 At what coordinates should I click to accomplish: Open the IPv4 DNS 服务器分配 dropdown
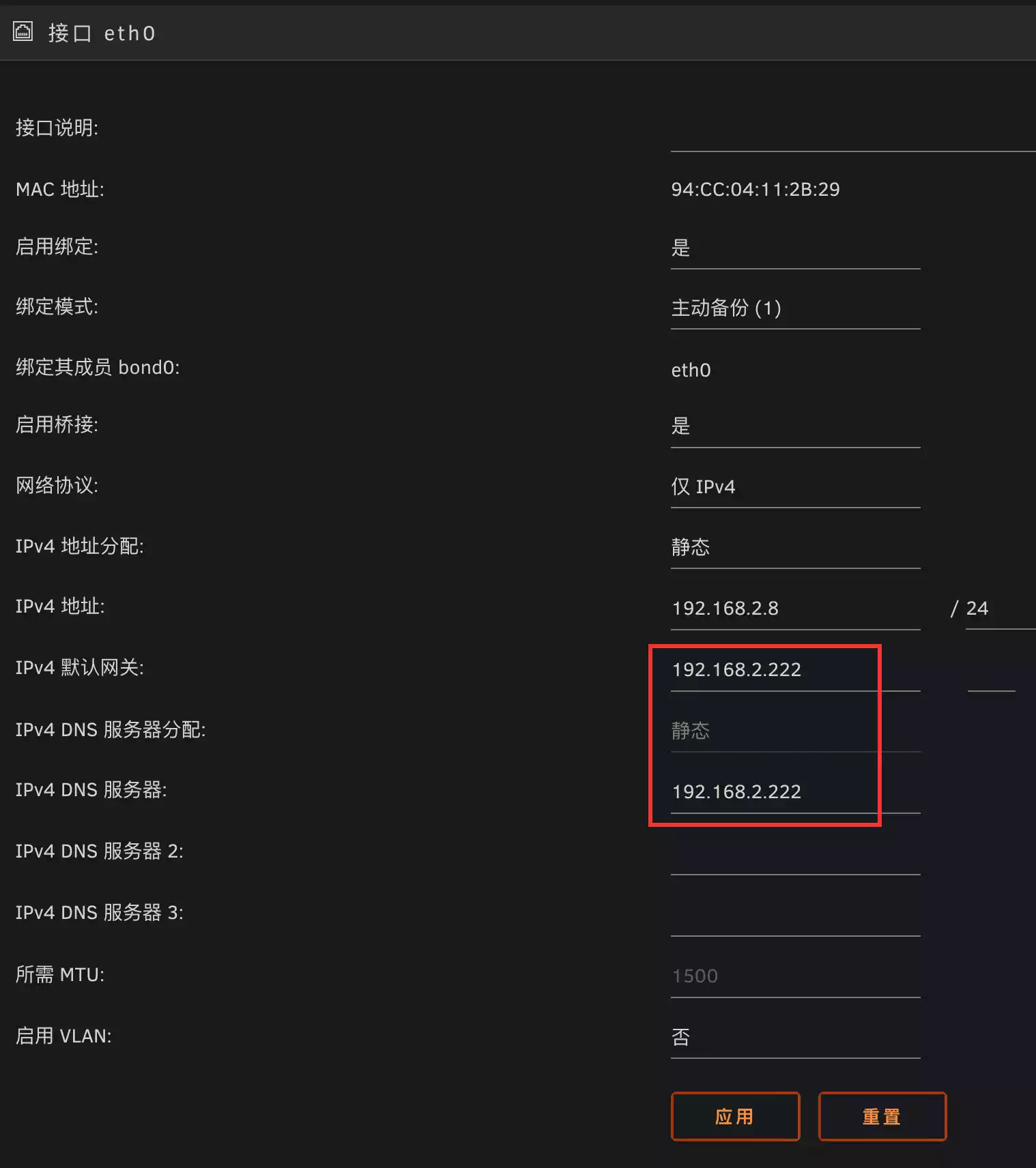tap(794, 731)
